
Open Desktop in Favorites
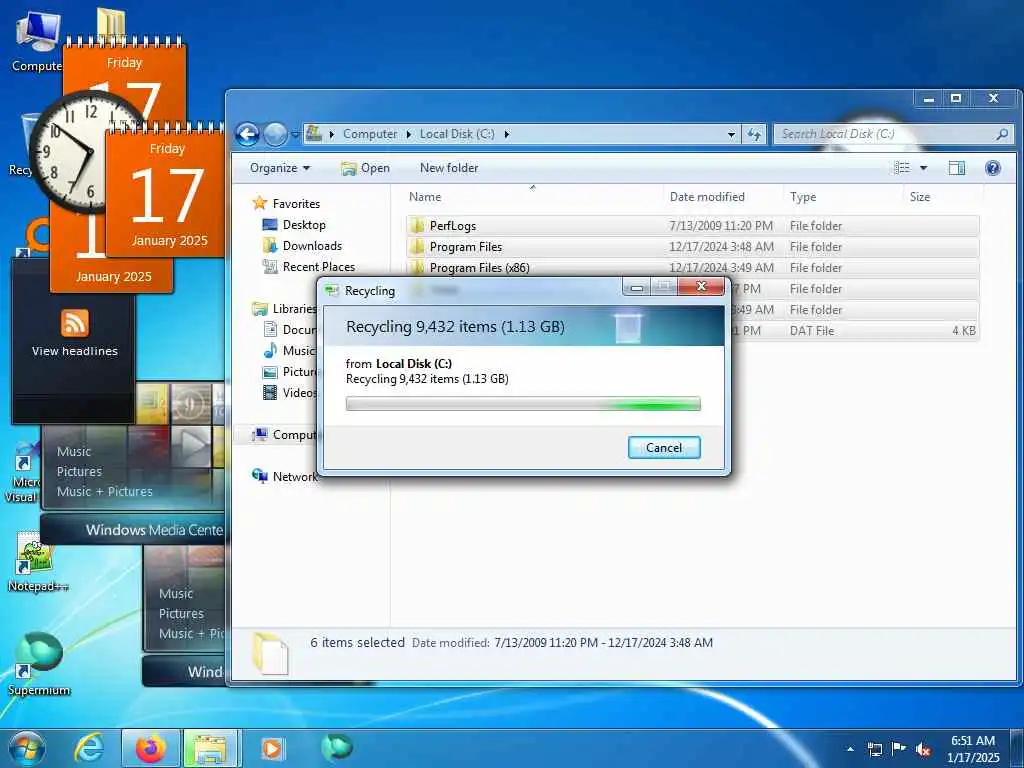tap(294, 225)
